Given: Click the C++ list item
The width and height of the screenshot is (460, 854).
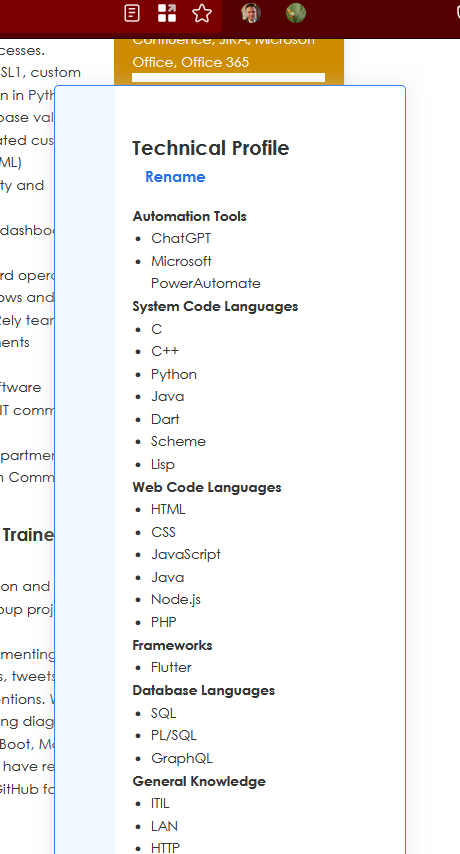Looking at the screenshot, I should click(165, 351).
